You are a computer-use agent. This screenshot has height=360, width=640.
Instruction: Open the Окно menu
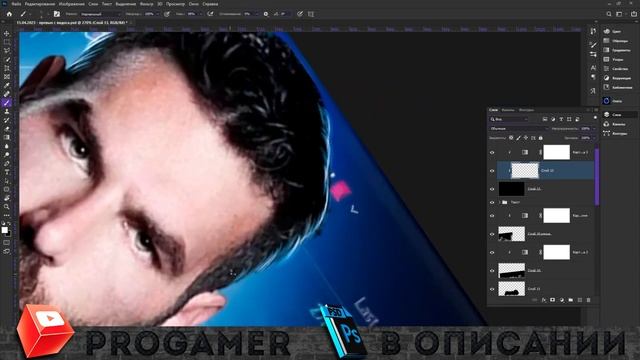(x=194, y=4)
